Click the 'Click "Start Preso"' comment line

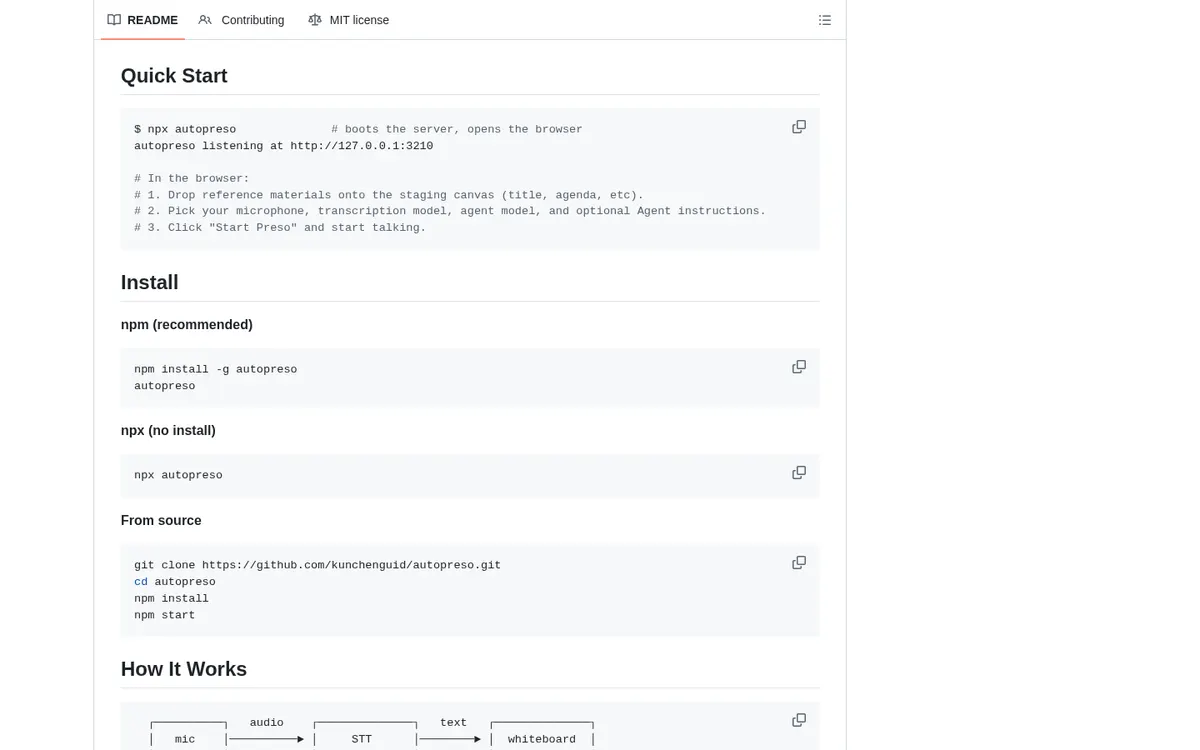point(280,228)
